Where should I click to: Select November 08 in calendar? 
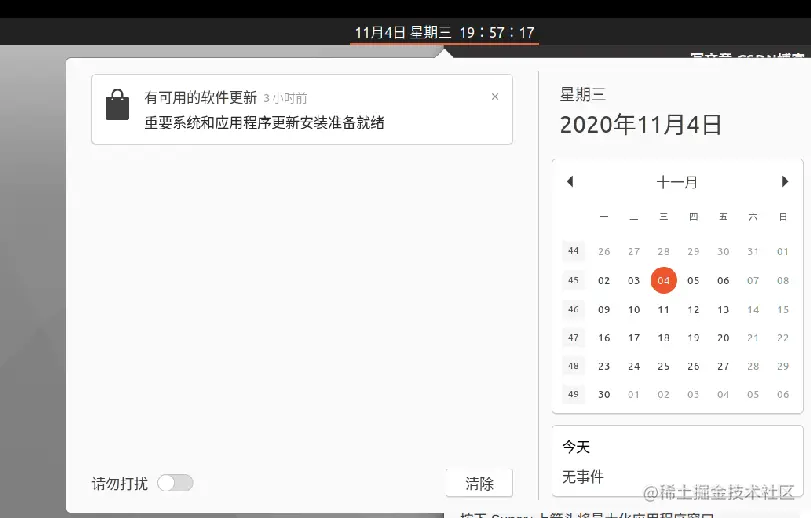point(783,280)
